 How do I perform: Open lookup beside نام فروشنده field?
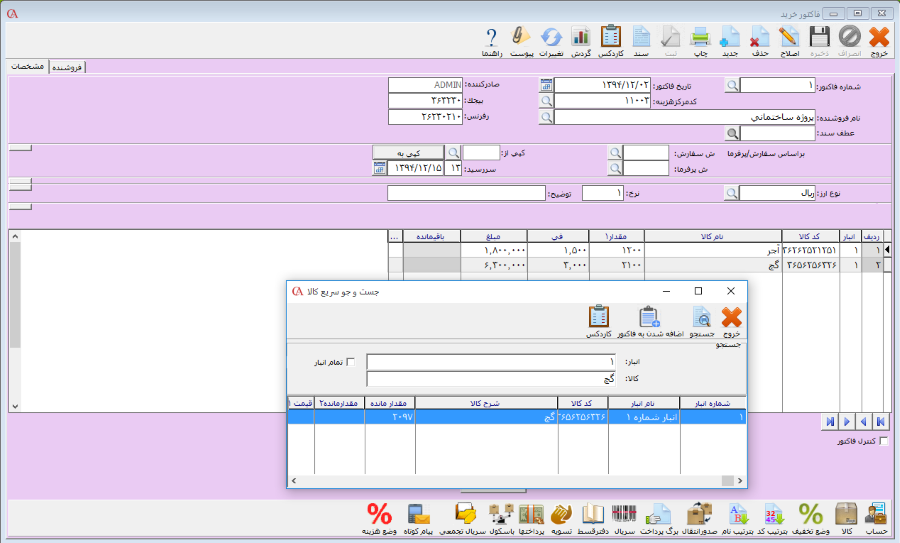click(546, 117)
